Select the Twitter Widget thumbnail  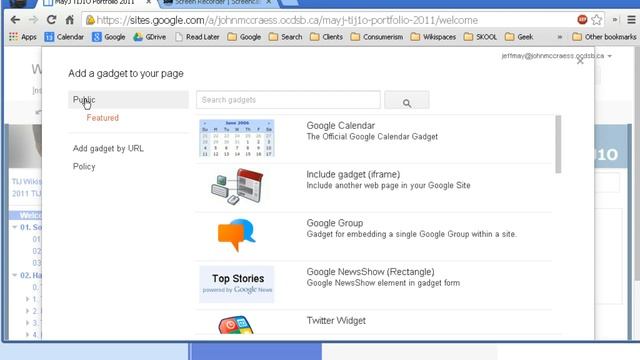click(236, 325)
